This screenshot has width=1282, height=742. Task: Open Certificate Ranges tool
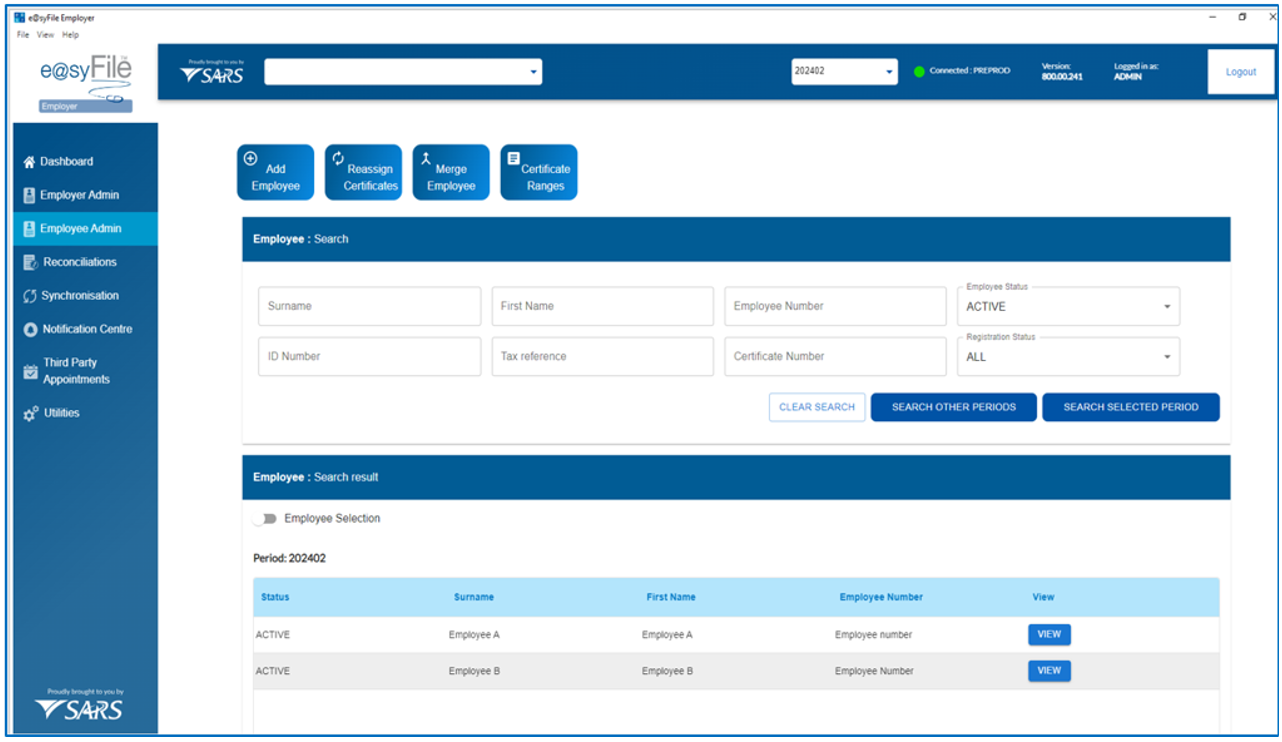click(x=539, y=172)
